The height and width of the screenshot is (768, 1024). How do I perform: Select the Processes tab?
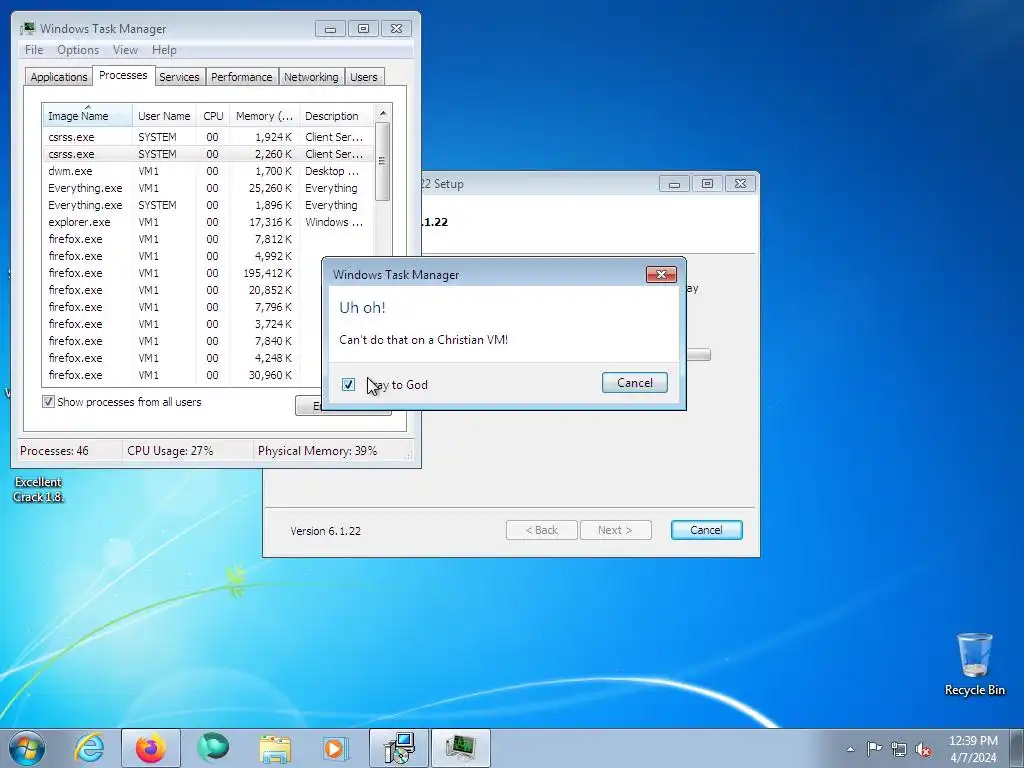tap(123, 75)
